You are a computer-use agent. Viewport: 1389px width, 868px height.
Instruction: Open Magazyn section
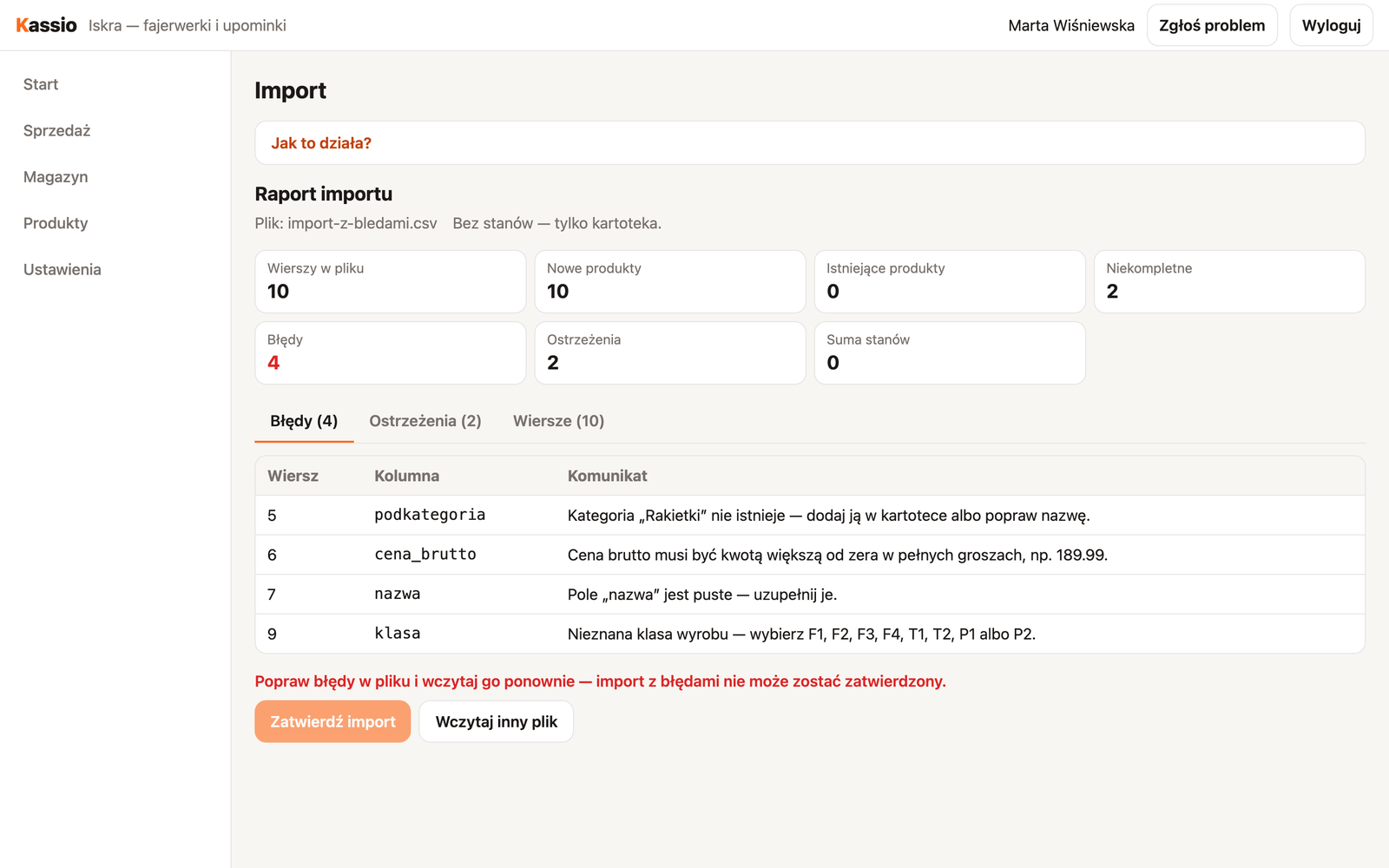pos(56,177)
